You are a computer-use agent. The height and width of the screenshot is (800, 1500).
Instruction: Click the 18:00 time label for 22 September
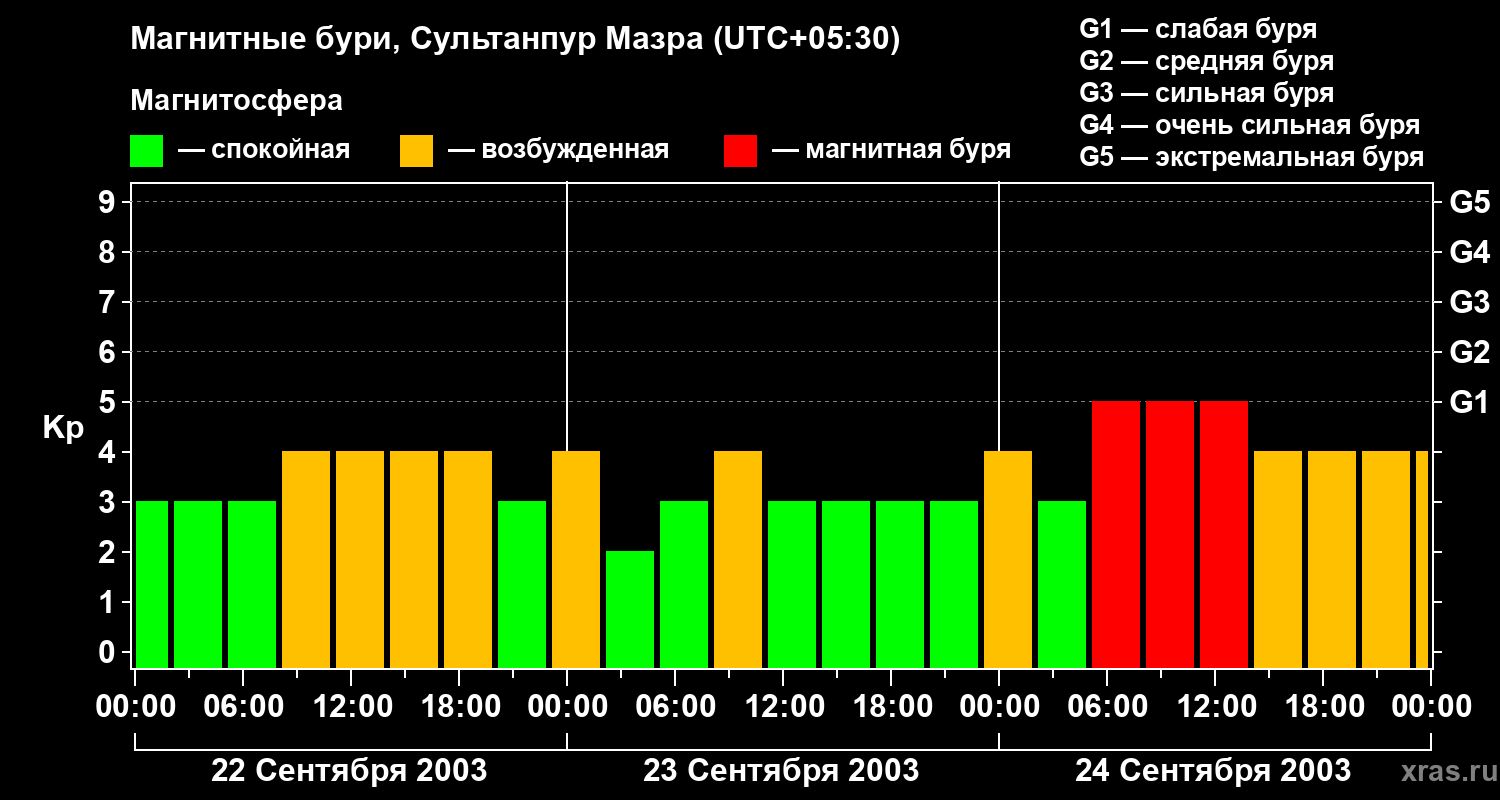[x=459, y=706]
